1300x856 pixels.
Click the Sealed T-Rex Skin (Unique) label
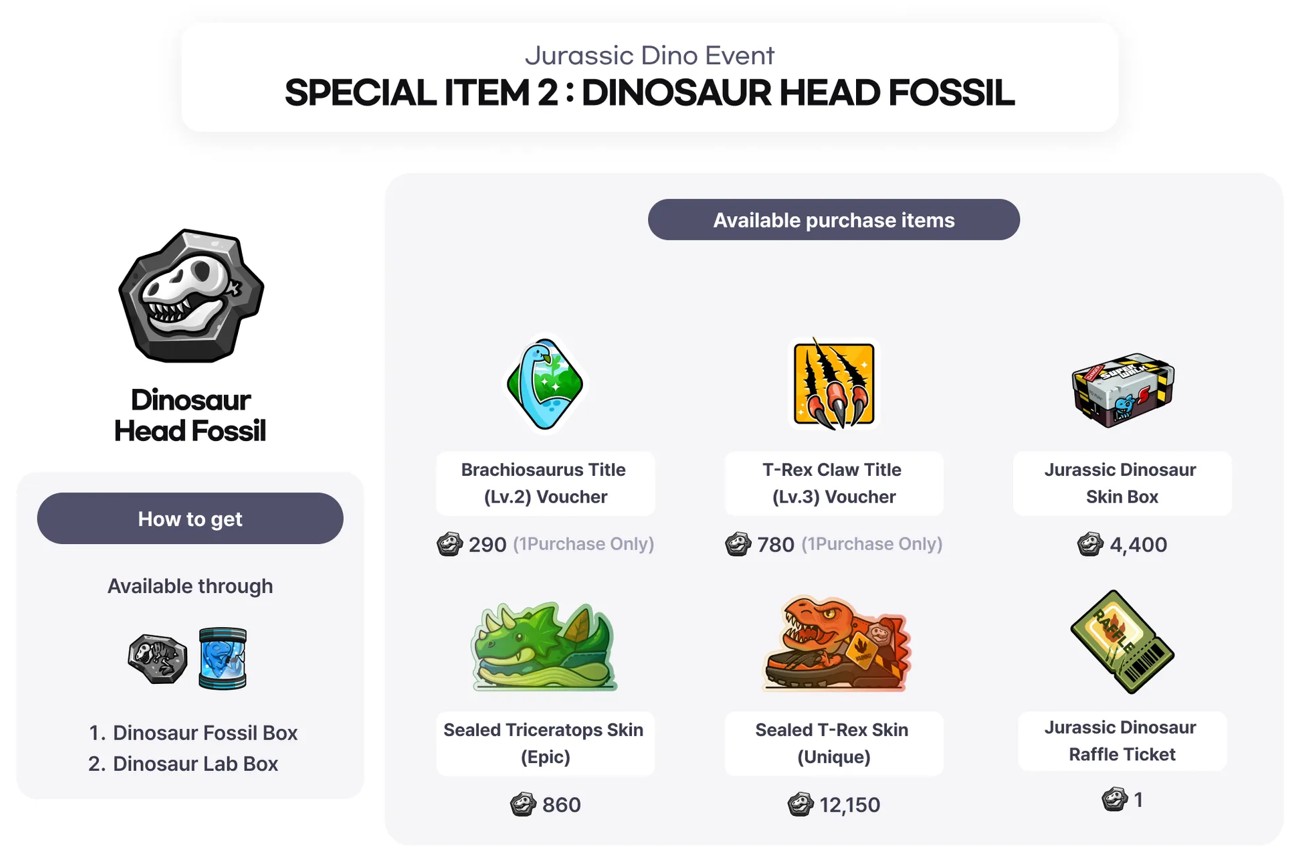[833, 743]
